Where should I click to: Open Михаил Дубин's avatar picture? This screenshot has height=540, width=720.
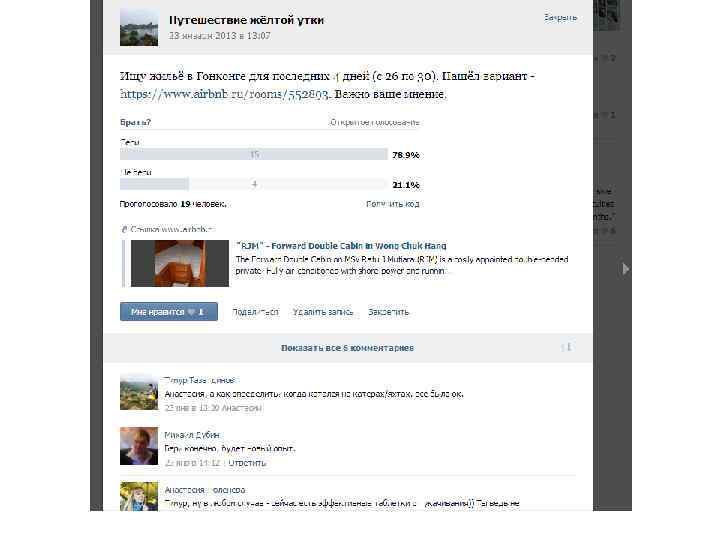point(139,446)
